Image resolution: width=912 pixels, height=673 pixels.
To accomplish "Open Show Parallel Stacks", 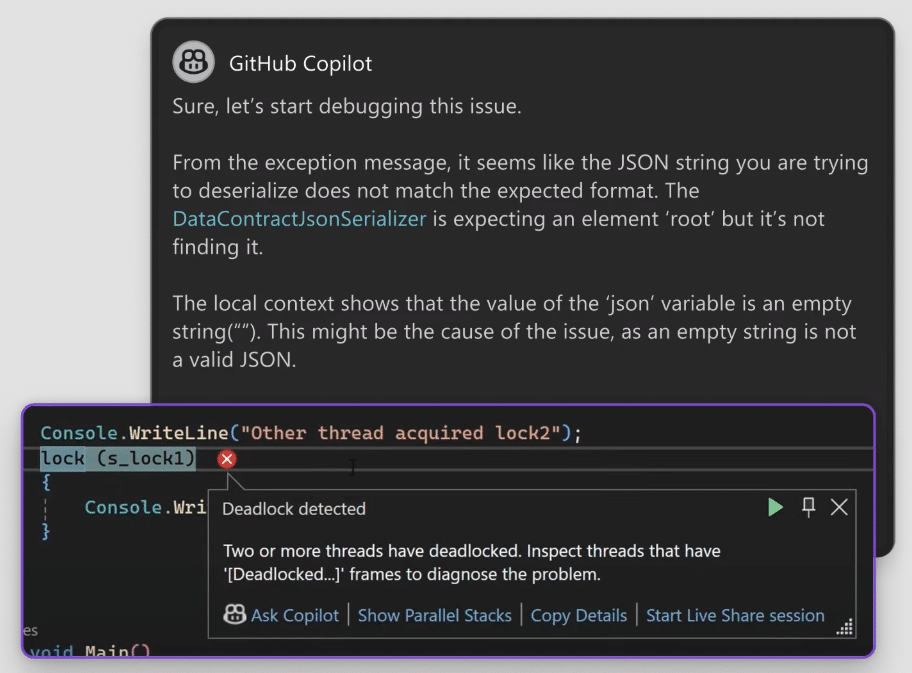I will point(434,615).
